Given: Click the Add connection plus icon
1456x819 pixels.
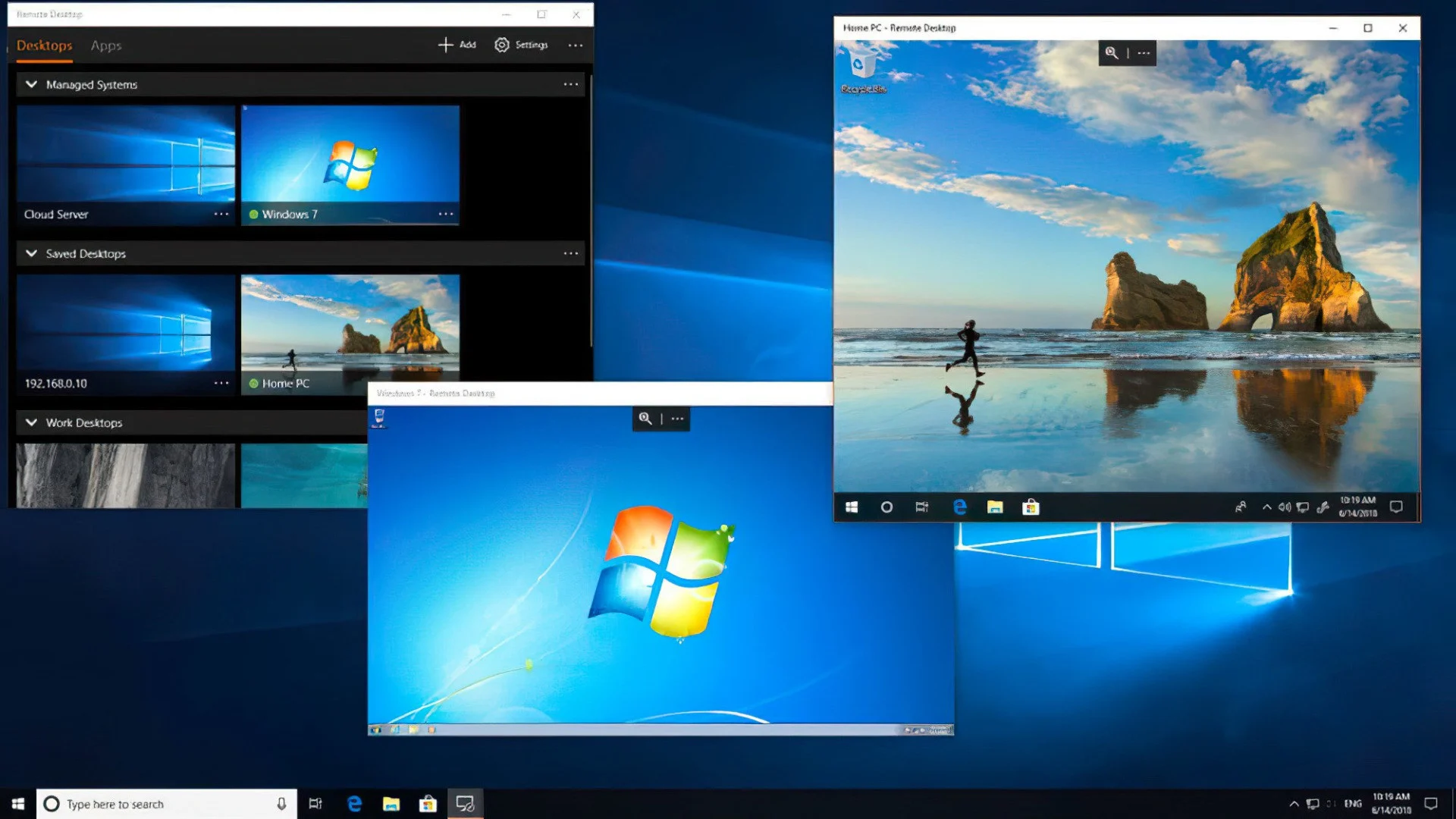Looking at the screenshot, I should 447,45.
